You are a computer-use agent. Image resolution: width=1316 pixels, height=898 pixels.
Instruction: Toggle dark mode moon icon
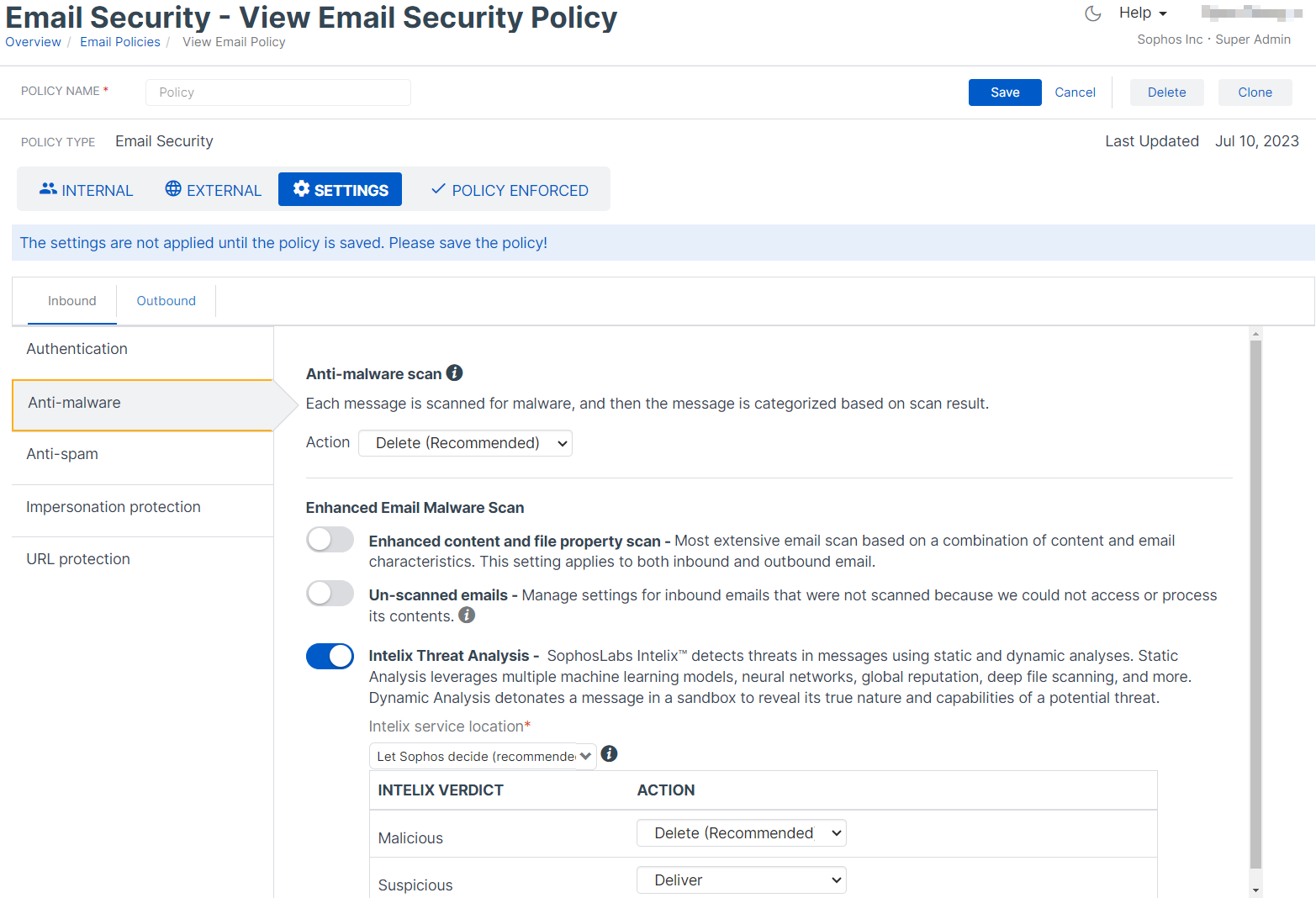coord(1092,13)
